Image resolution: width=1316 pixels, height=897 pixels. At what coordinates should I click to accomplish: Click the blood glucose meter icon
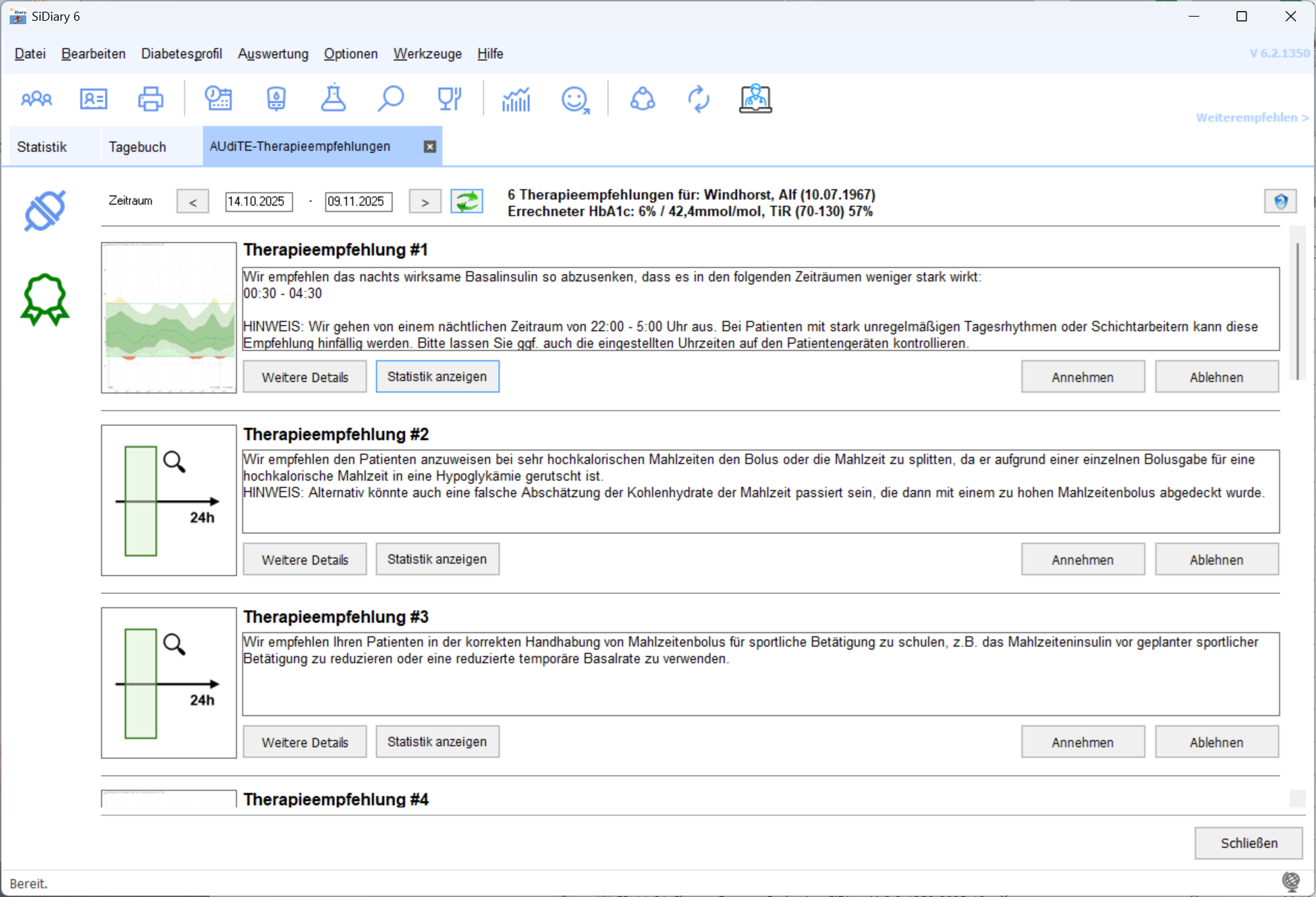pos(276,99)
